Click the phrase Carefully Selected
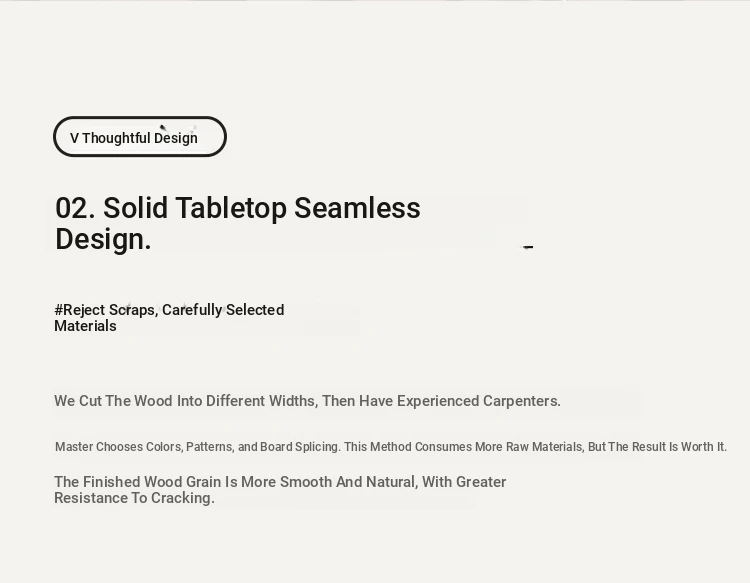This screenshot has height=583, width=750. (223, 310)
